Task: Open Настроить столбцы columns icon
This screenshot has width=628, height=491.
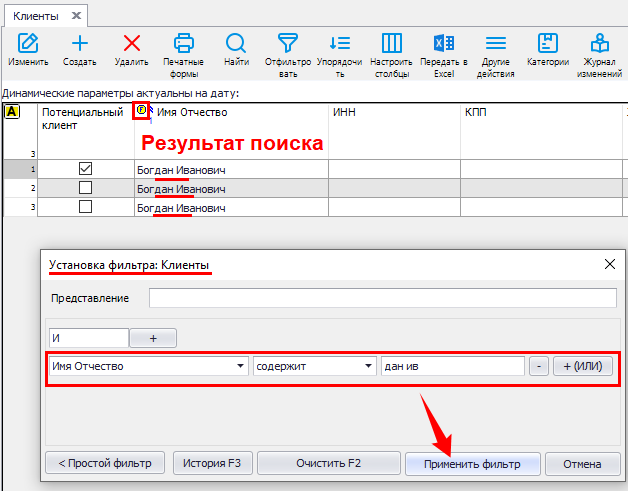Action: click(x=392, y=43)
